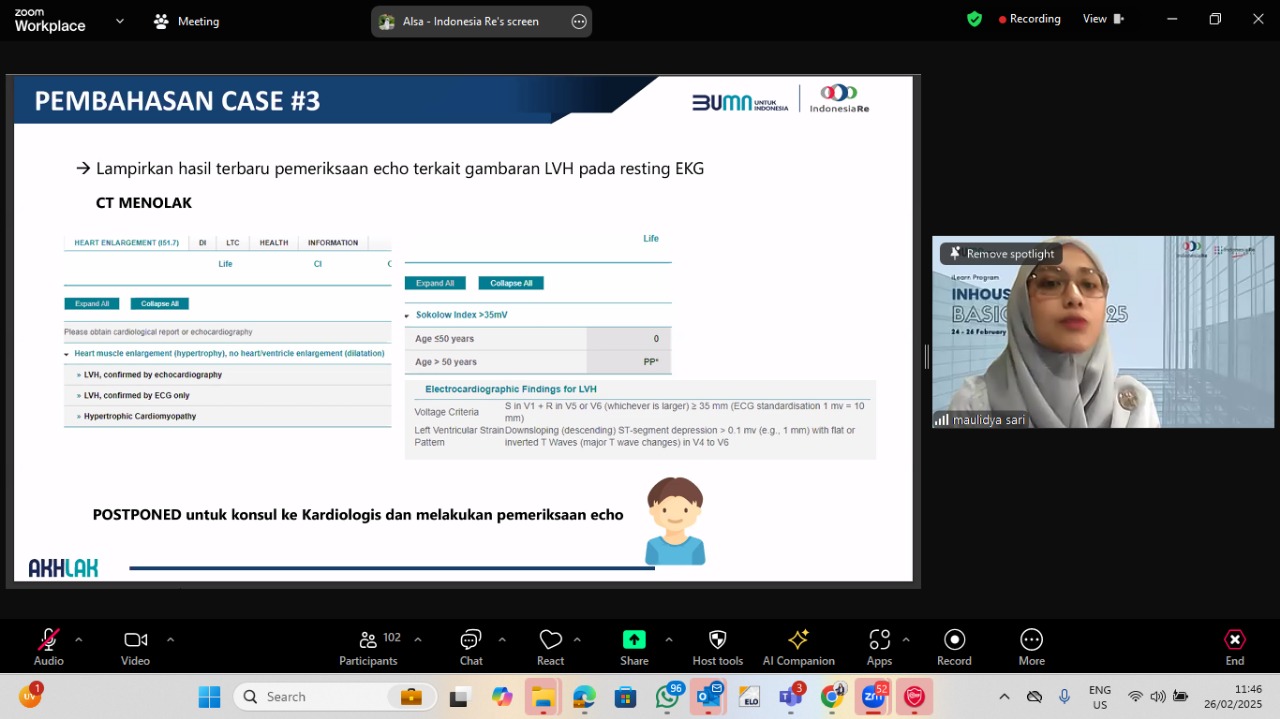Expand the video options arrow
Viewport: 1280px width, 719px height.
coord(170,639)
